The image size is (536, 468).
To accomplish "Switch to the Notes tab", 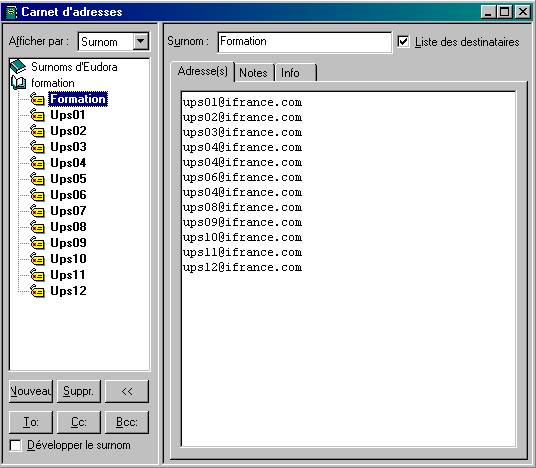I will (x=253, y=72).
